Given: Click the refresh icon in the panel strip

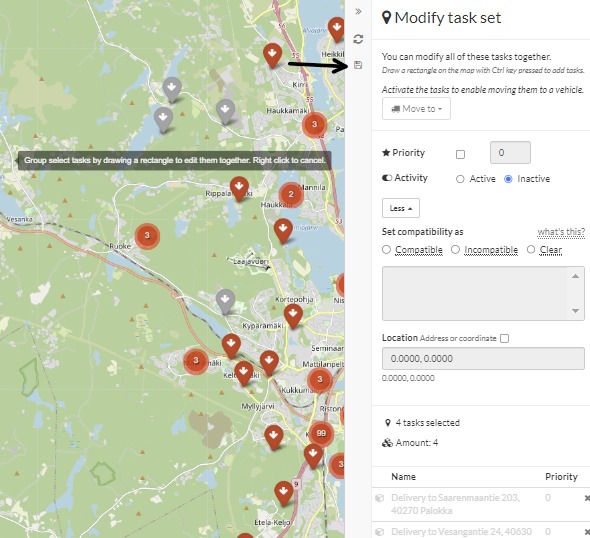Looking at the screenshot, I should point(358,39).
